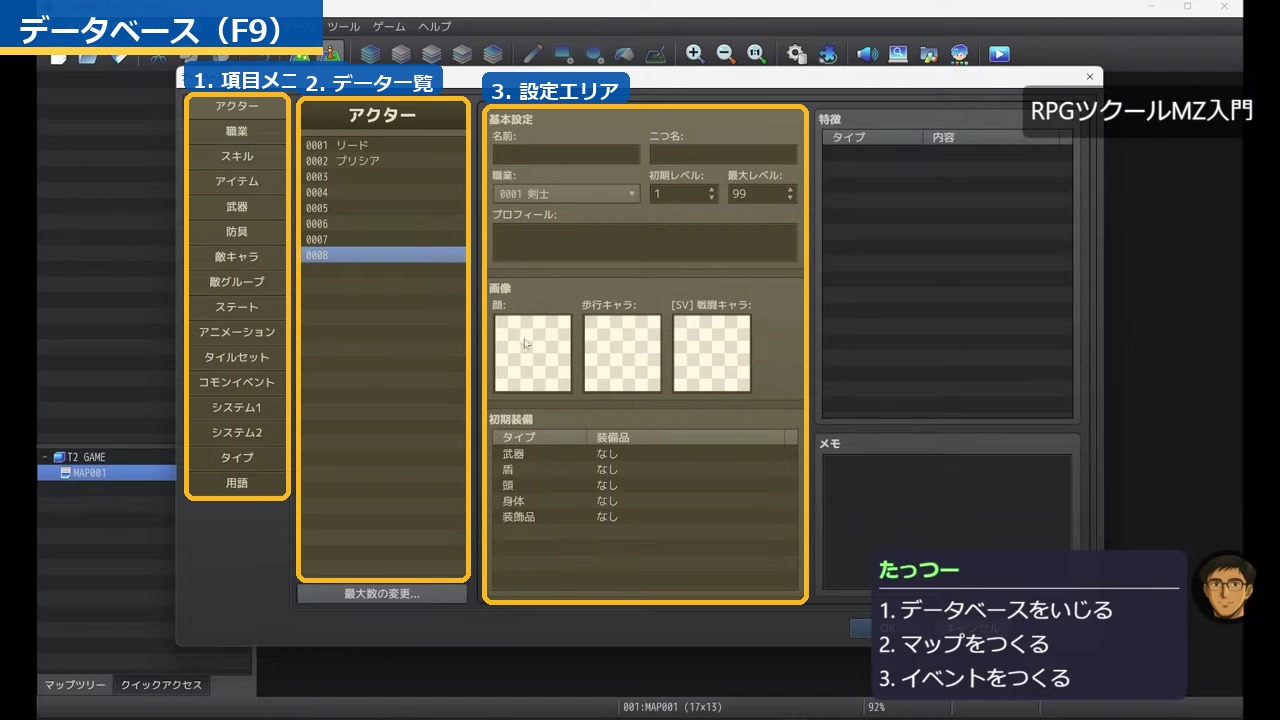Open the Database gear icon
1280x720 pixels.
click(796, 54)
